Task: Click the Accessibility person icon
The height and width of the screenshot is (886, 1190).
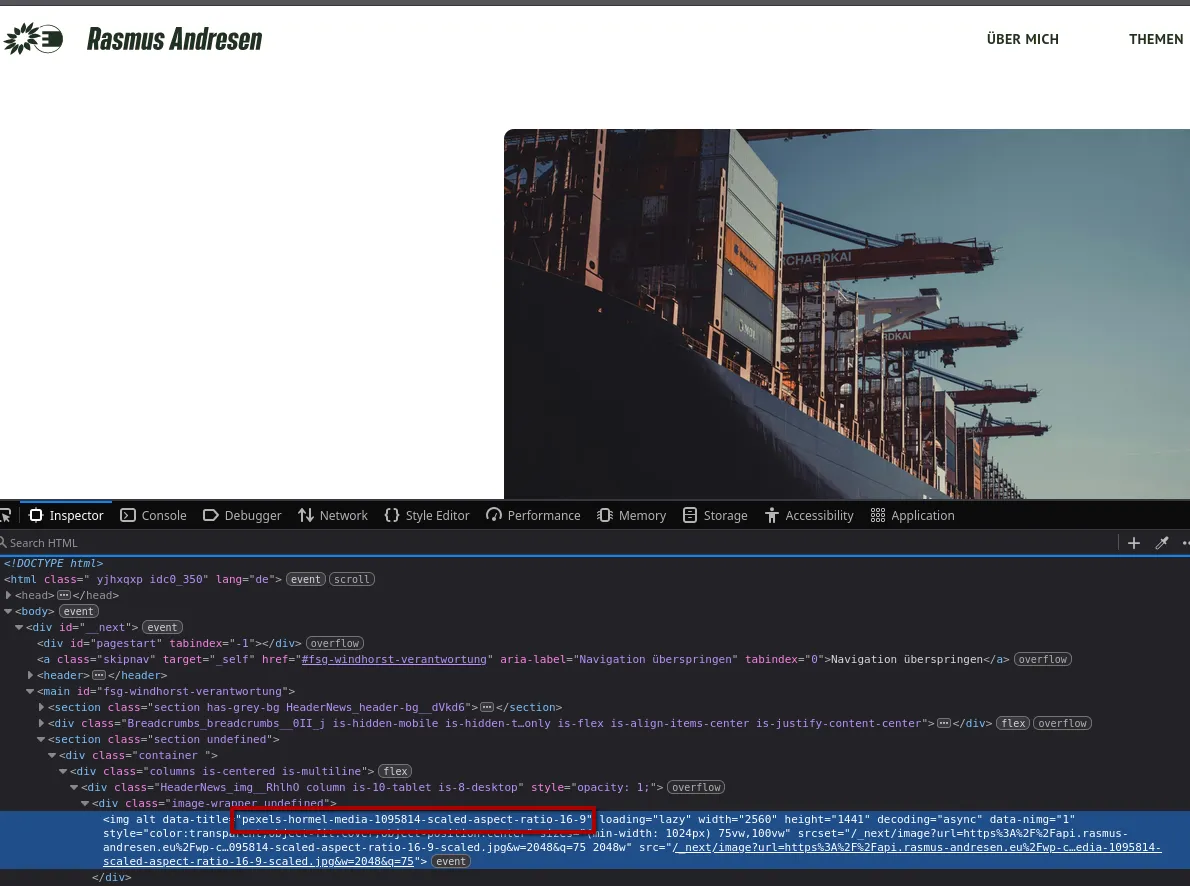Action: [x=772, y=516]
